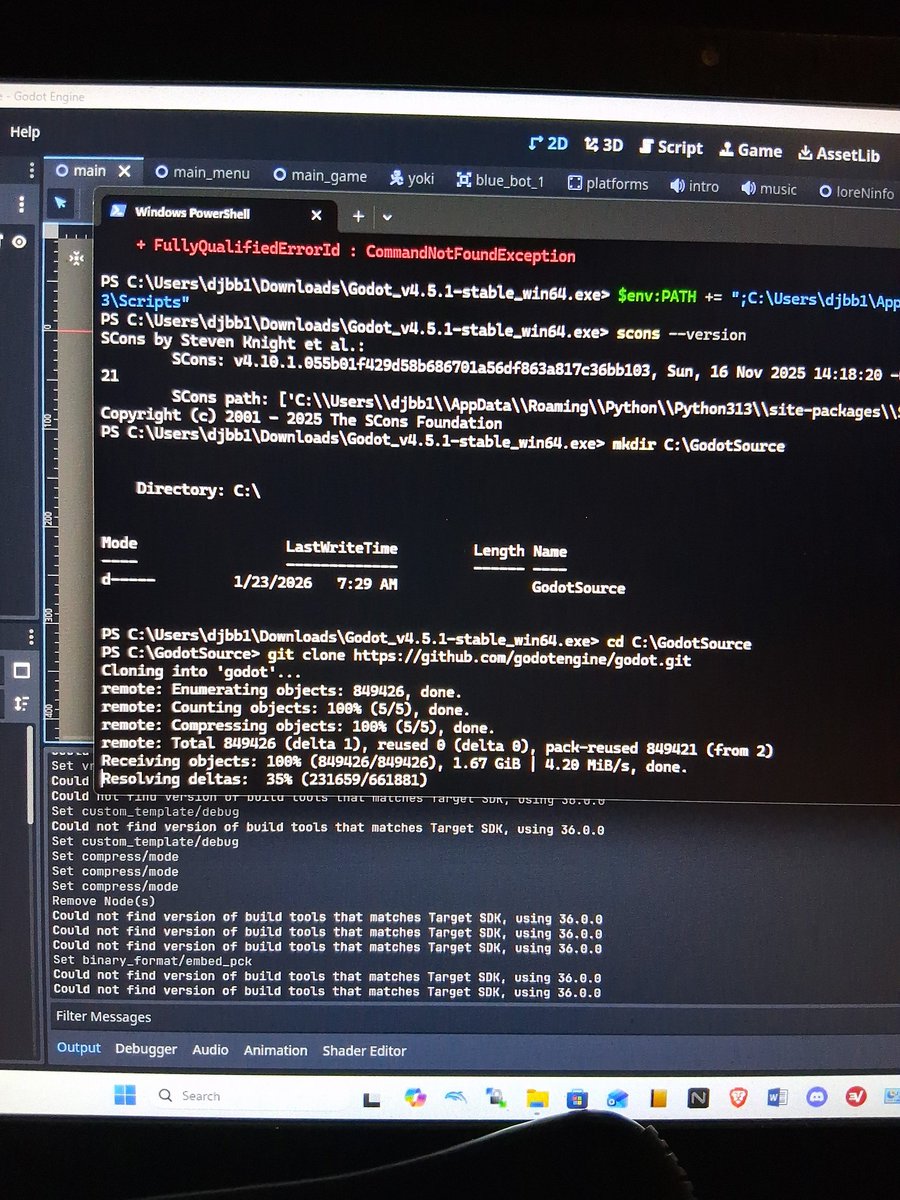Open File Explorer from the taskbar
Viewport: 900px width, 1200px height.
[536, 1098]
